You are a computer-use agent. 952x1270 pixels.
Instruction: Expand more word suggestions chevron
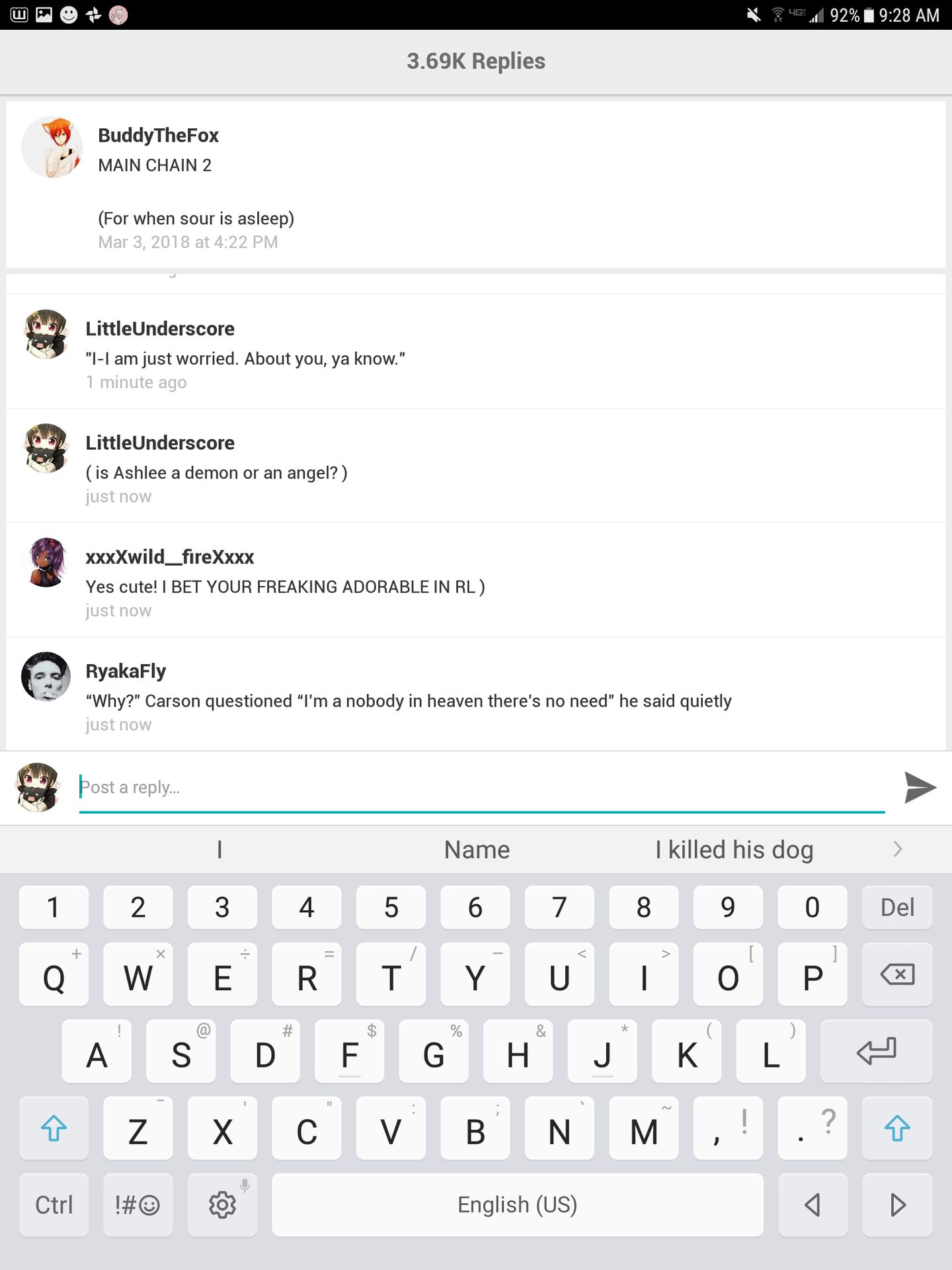point(898,849)
